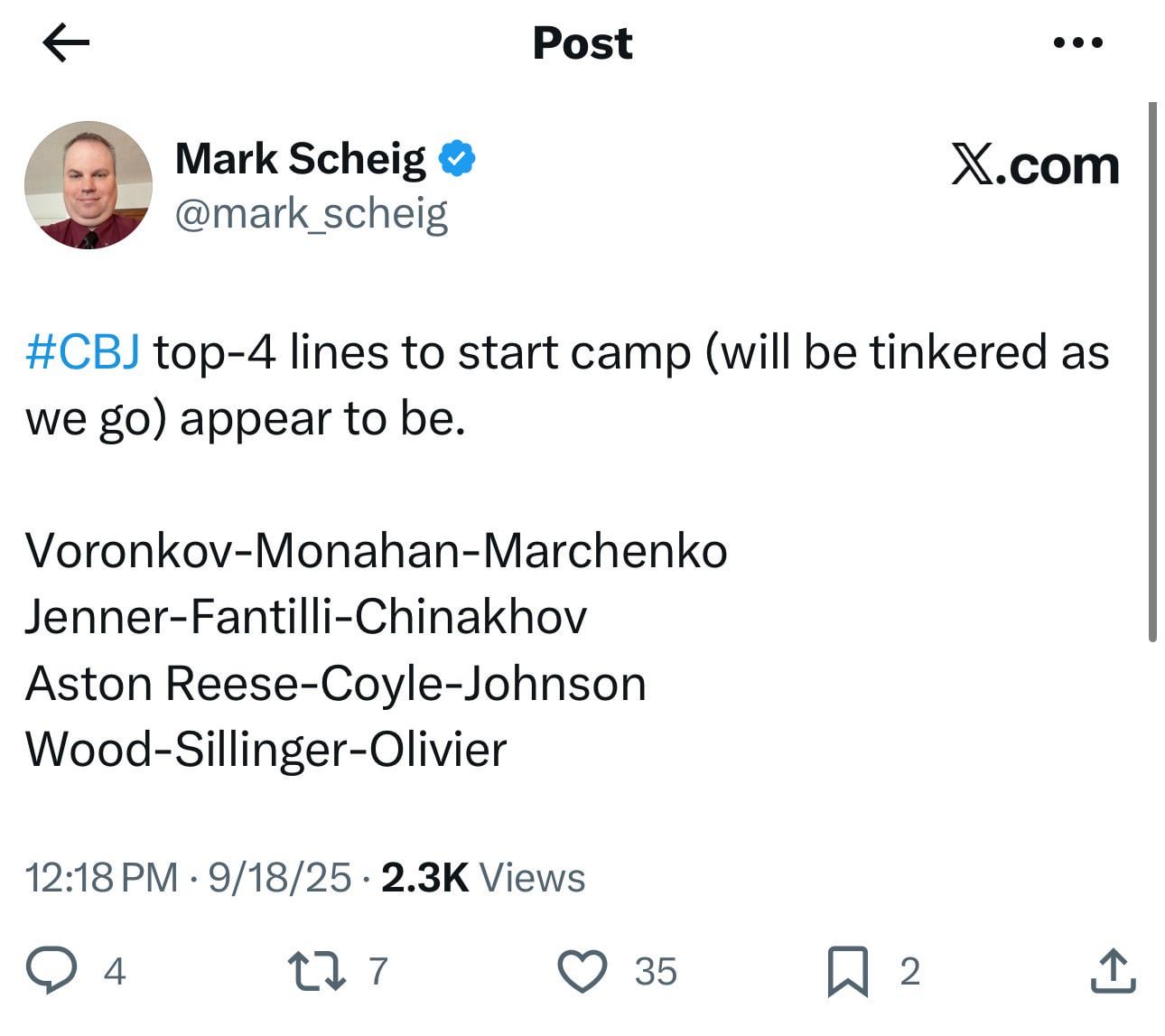Click the blue verified badge
This screenshot has width=1165, height=1036.
(x=457, y=159)
